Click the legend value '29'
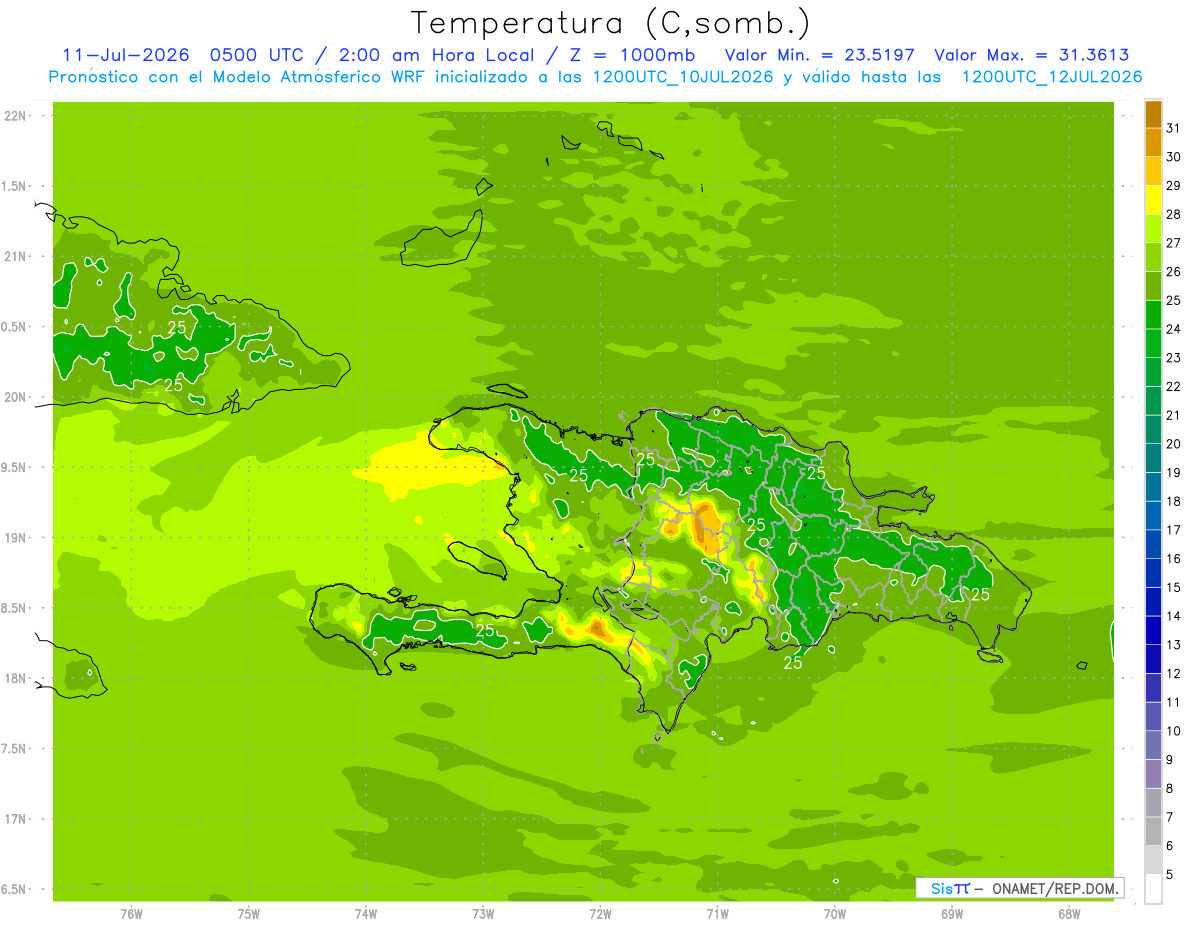 pyautogui.click(x=1173, y=185)
